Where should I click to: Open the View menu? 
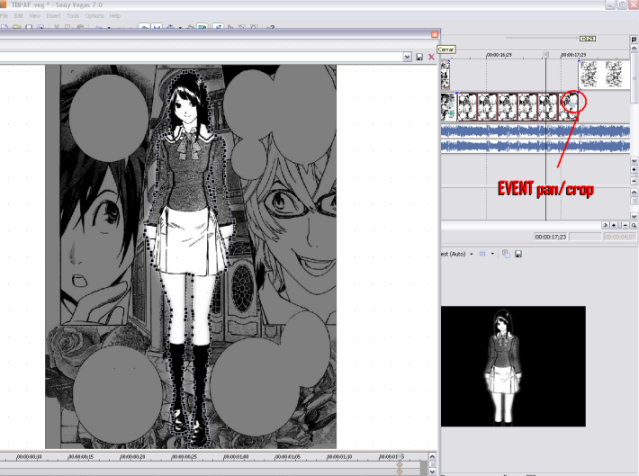click(35, 15)
